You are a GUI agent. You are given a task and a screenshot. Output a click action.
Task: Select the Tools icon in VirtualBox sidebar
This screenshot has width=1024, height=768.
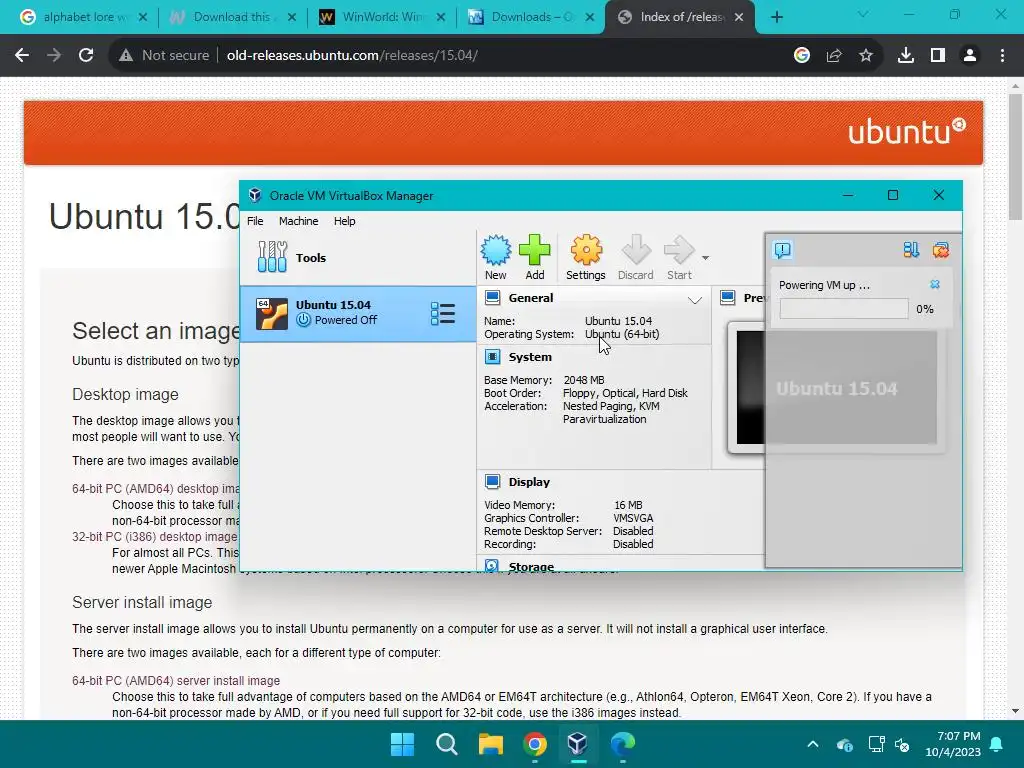pos(272,257)
